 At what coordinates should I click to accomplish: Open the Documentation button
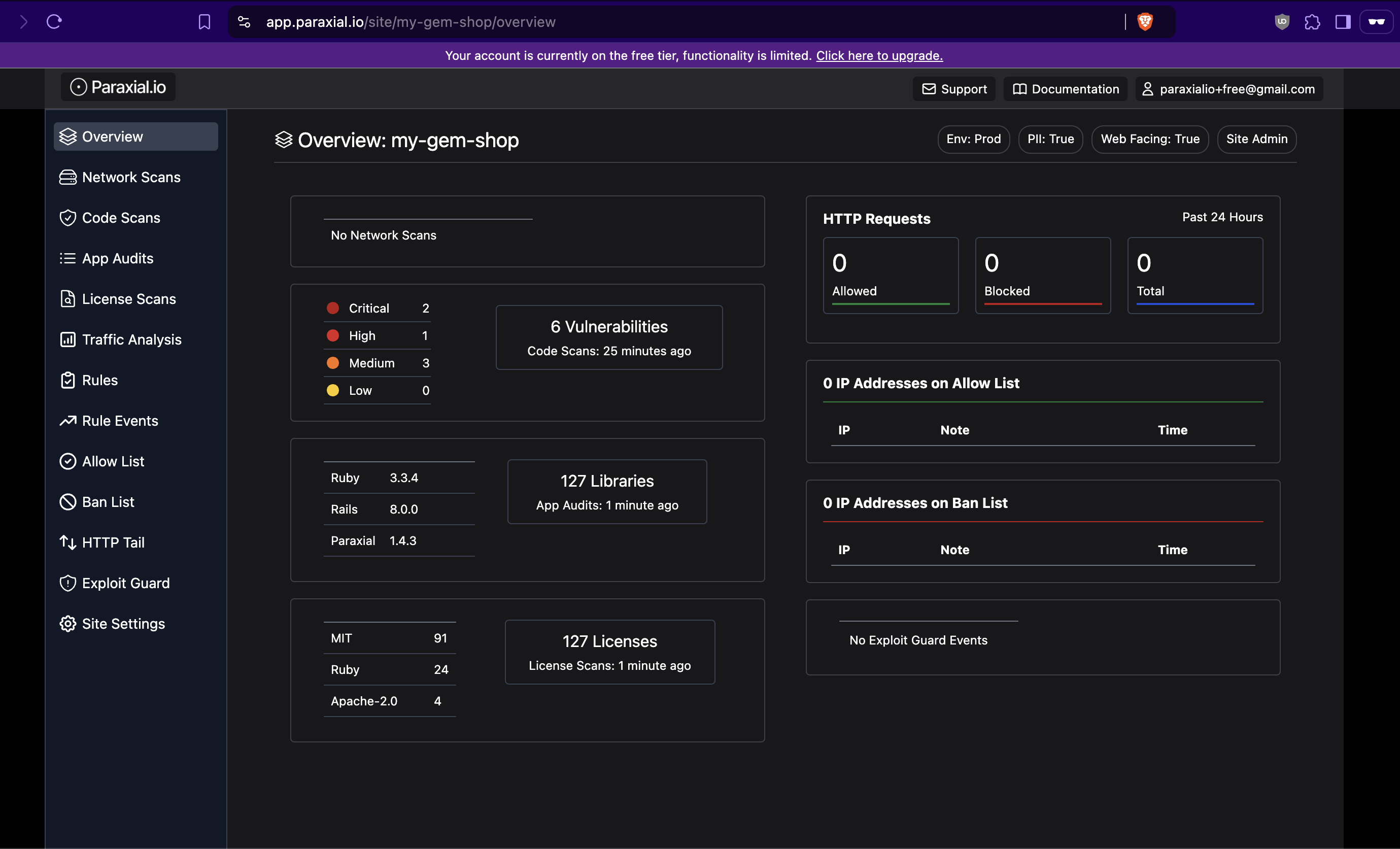point(1065,89)
